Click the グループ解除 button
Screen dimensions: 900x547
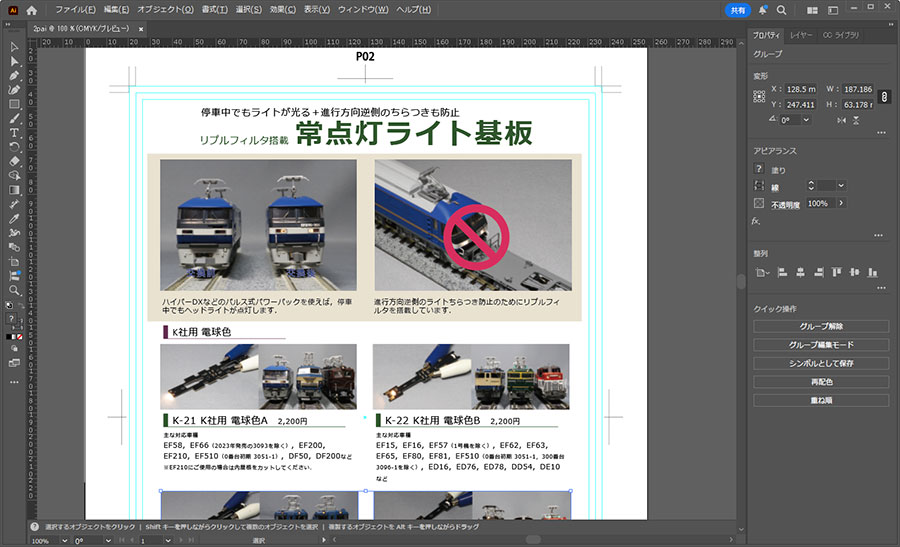click(821, 326)
